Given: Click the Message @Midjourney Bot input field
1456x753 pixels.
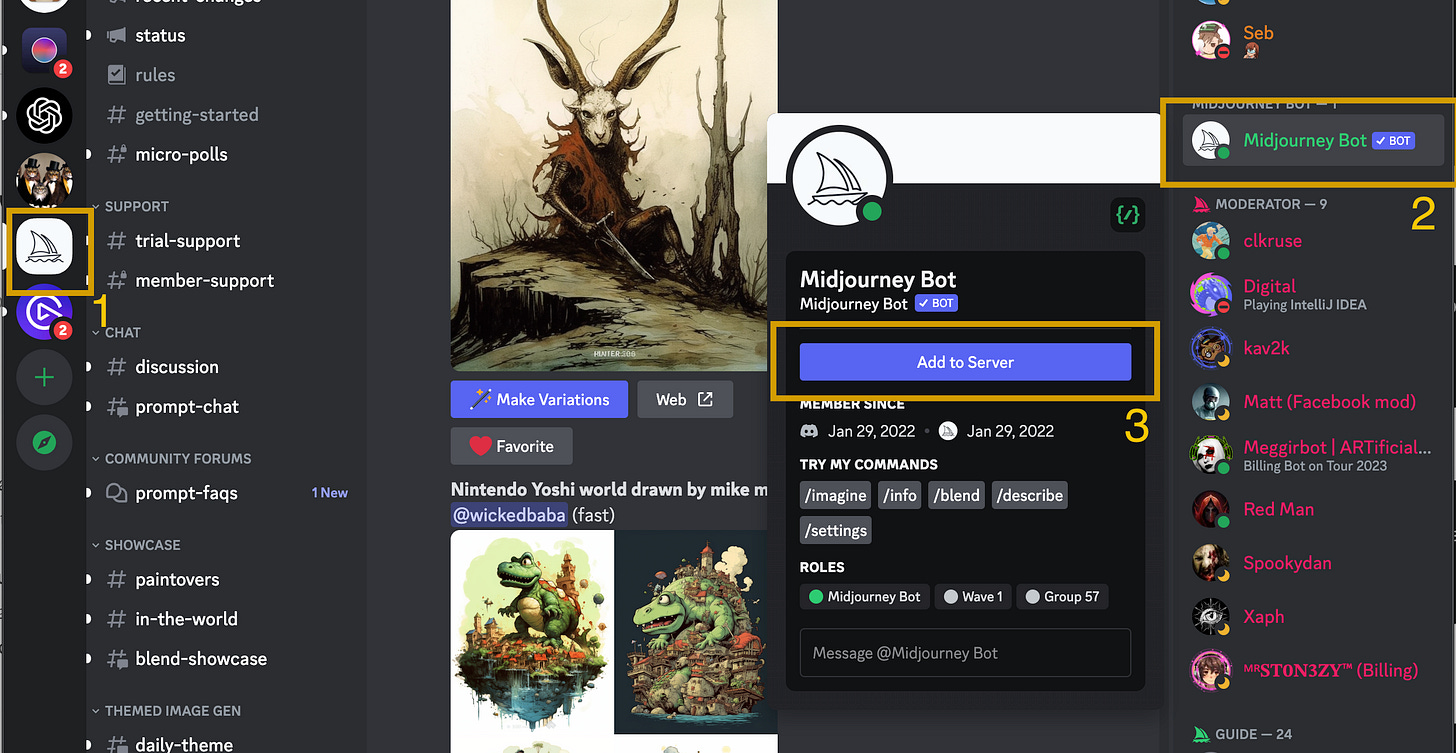Looking at the screenshot, I should click(965, 653).
